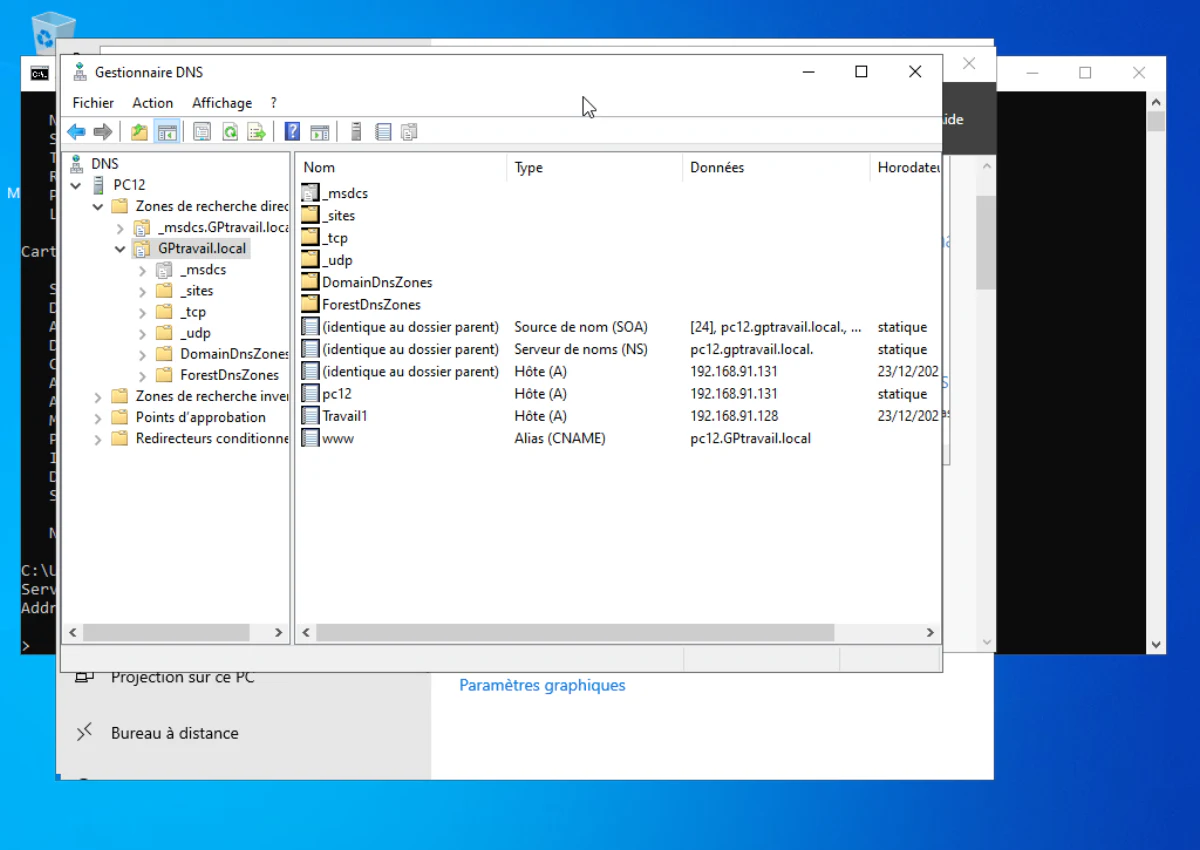Click record icon of pc12 host row
Image resolution: width=1200 pixels, height=850 pixels.
point(310,394)
